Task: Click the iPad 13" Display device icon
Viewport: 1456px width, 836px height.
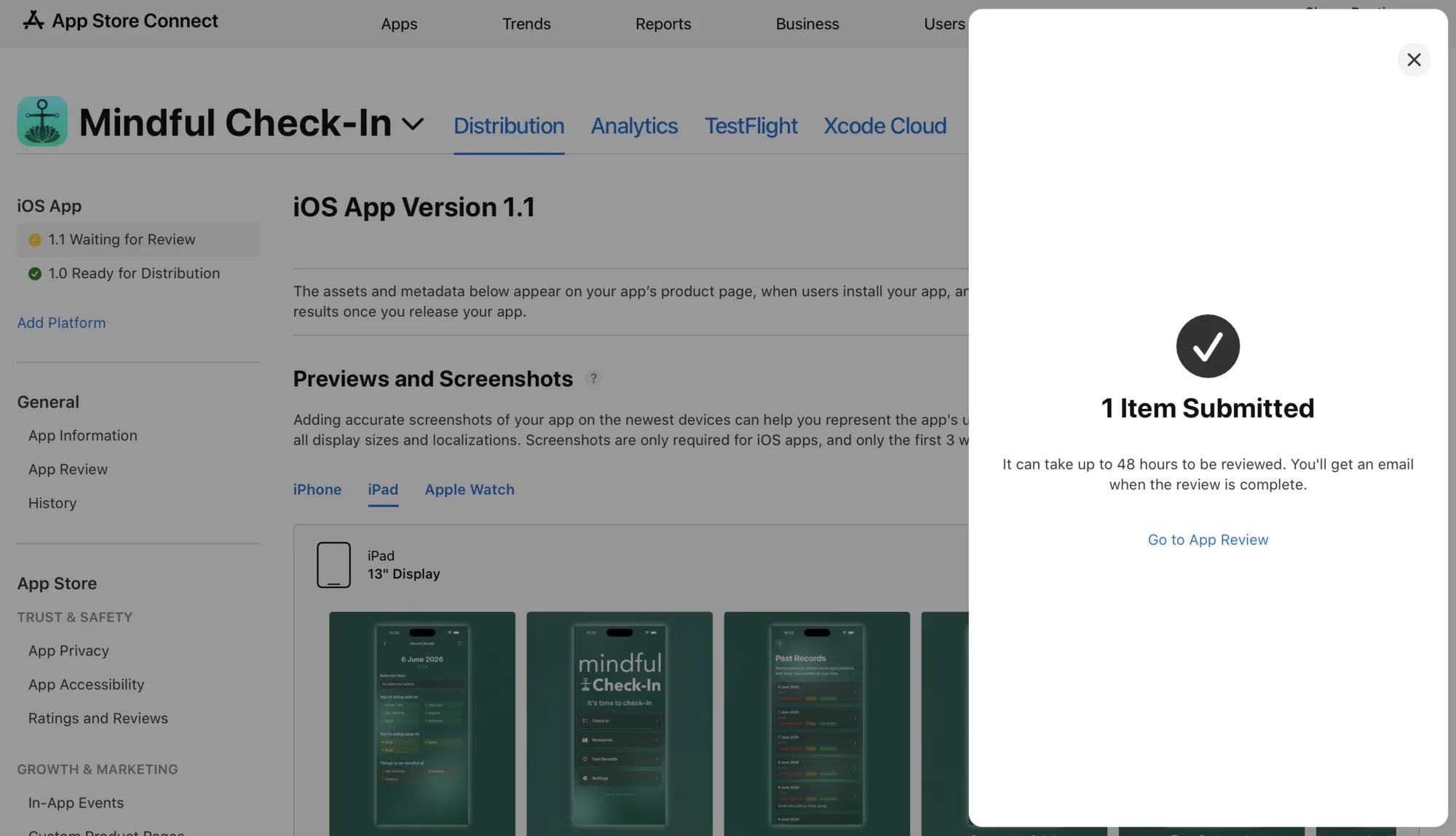Action: (x=333, y=565)
